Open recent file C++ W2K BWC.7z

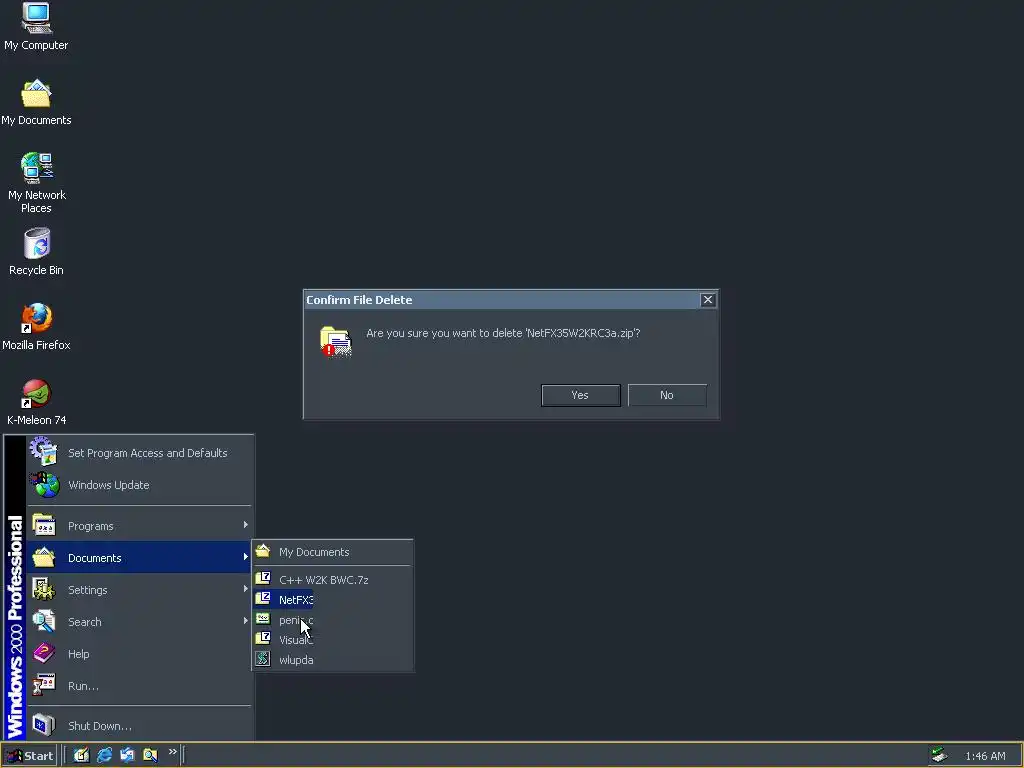click(x=332, y=579)
